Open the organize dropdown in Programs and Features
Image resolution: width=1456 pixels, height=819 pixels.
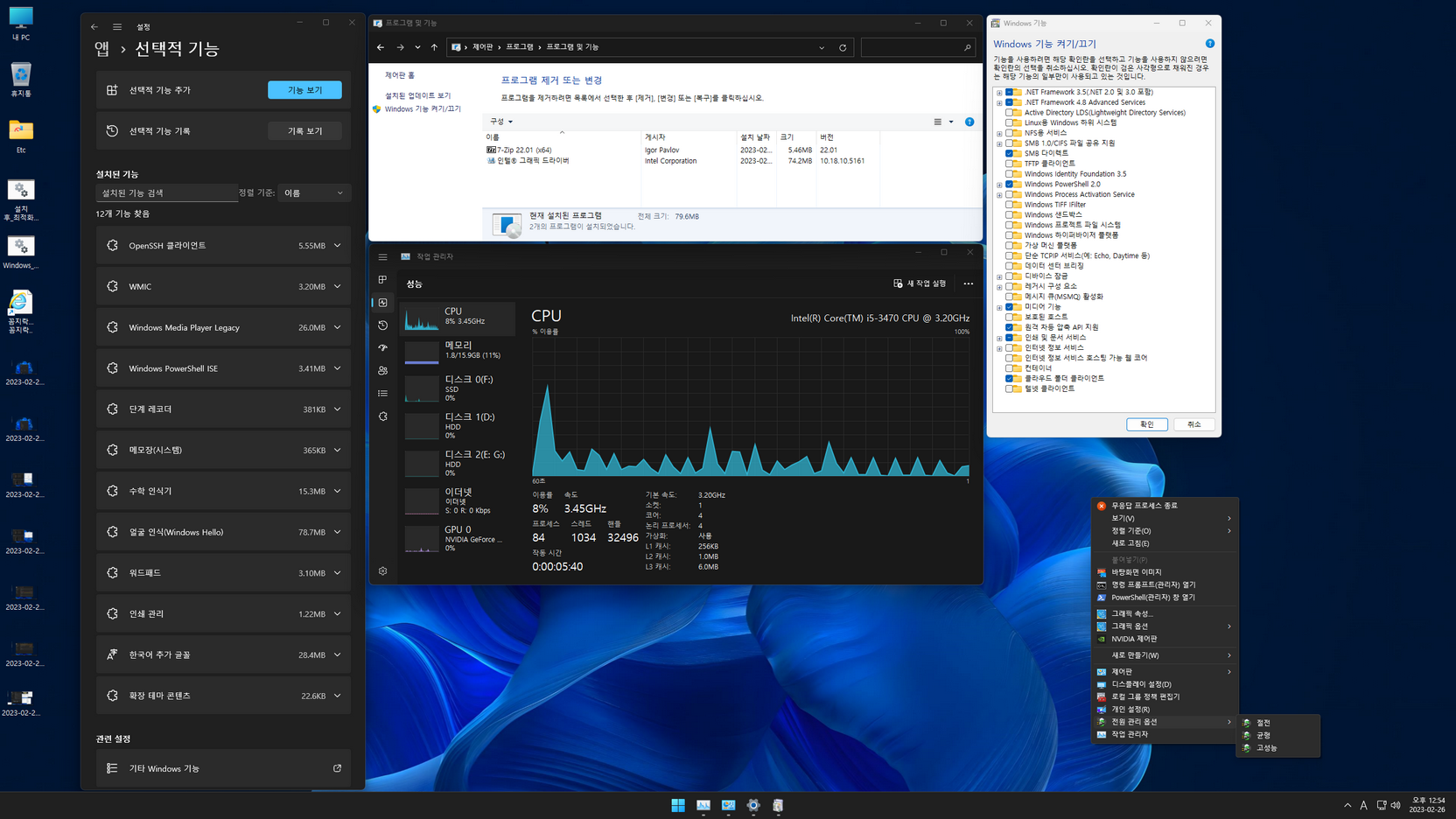coord(501,122)
